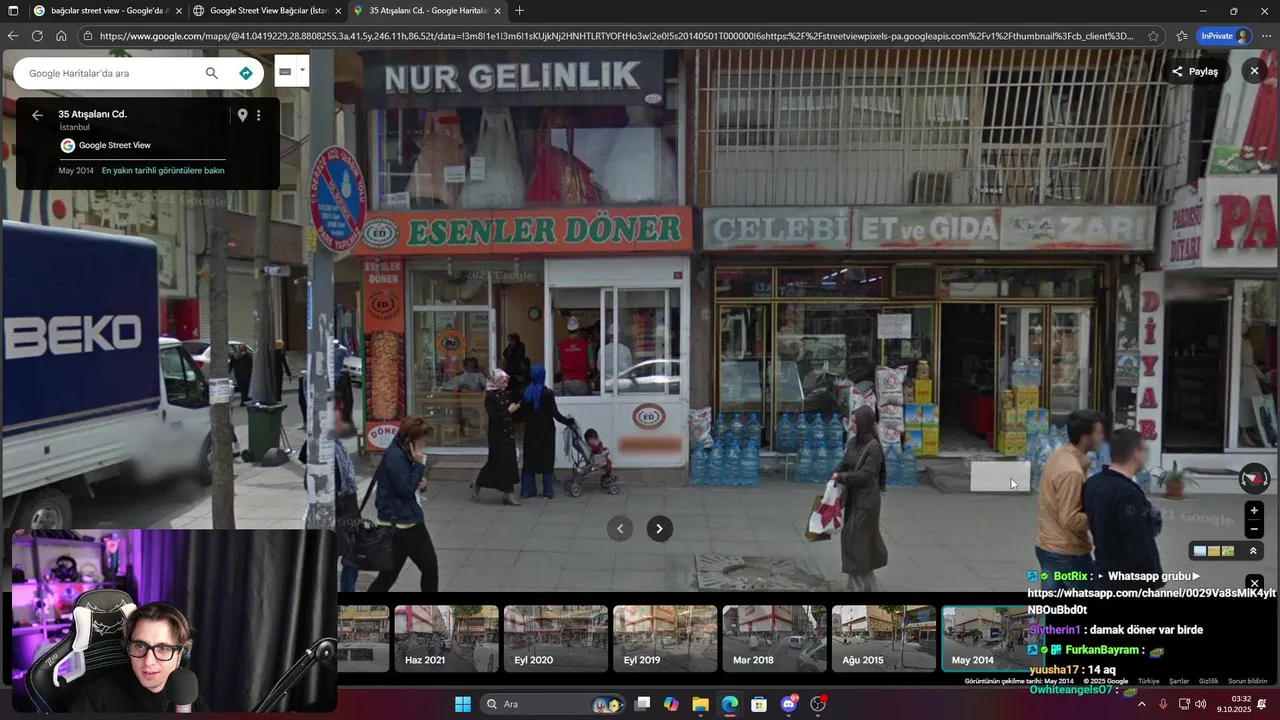The image size is (1280, 720).
Task: Open the browser home page icon
Action: (x=61, y=36)
